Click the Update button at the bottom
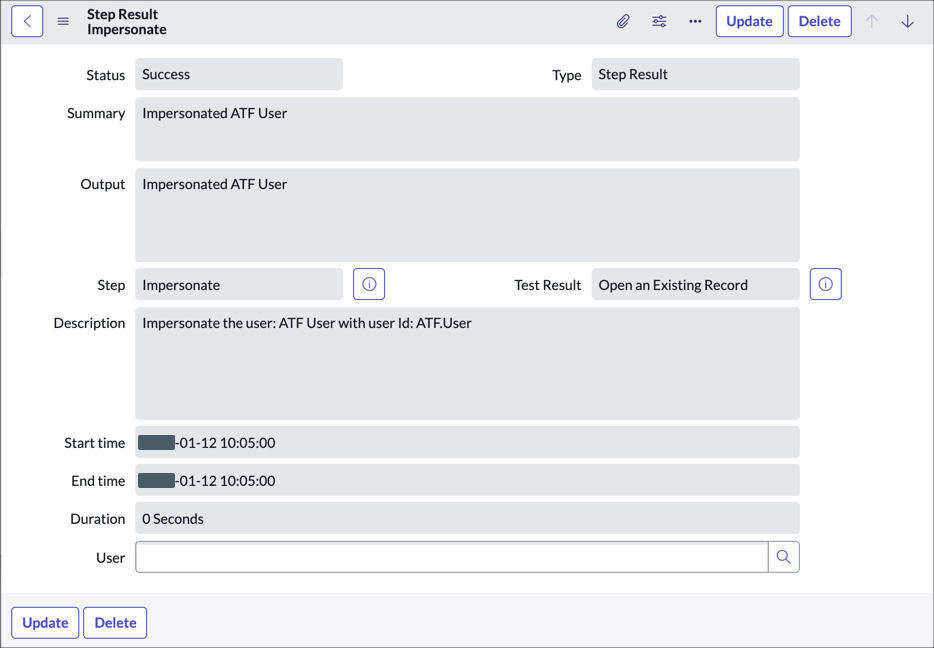 pos(44,622)
